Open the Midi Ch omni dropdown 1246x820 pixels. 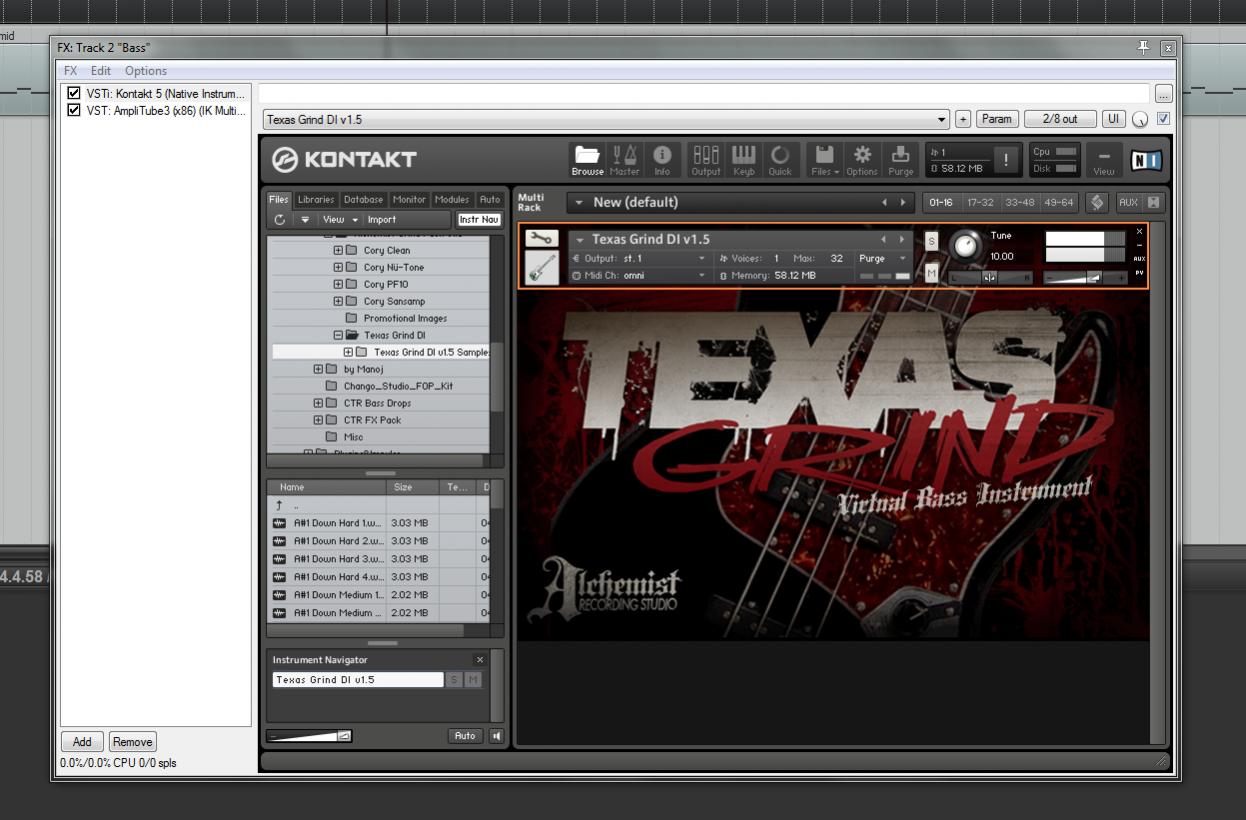639,275
